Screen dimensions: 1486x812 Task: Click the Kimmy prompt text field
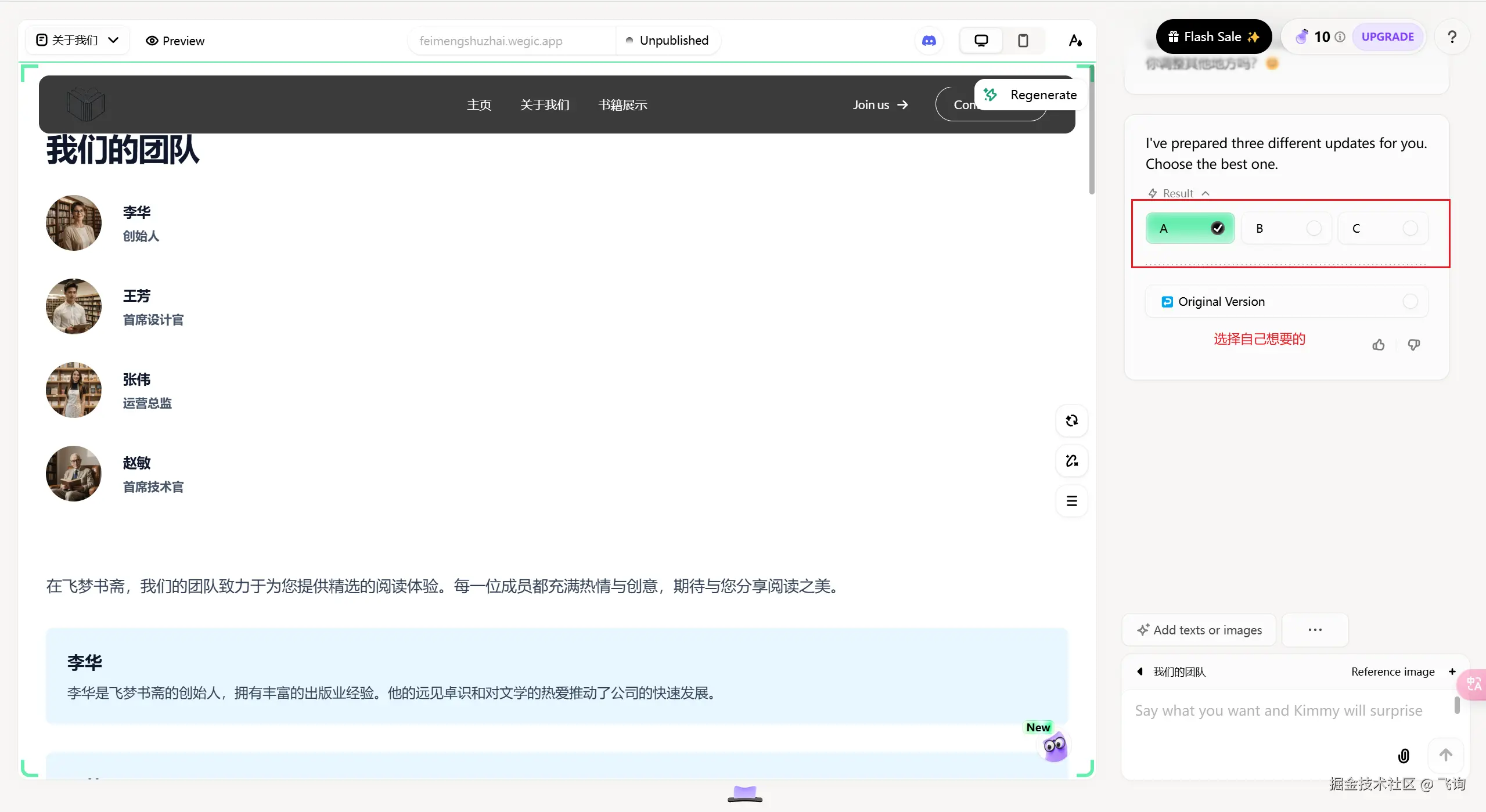[1278, 711]
